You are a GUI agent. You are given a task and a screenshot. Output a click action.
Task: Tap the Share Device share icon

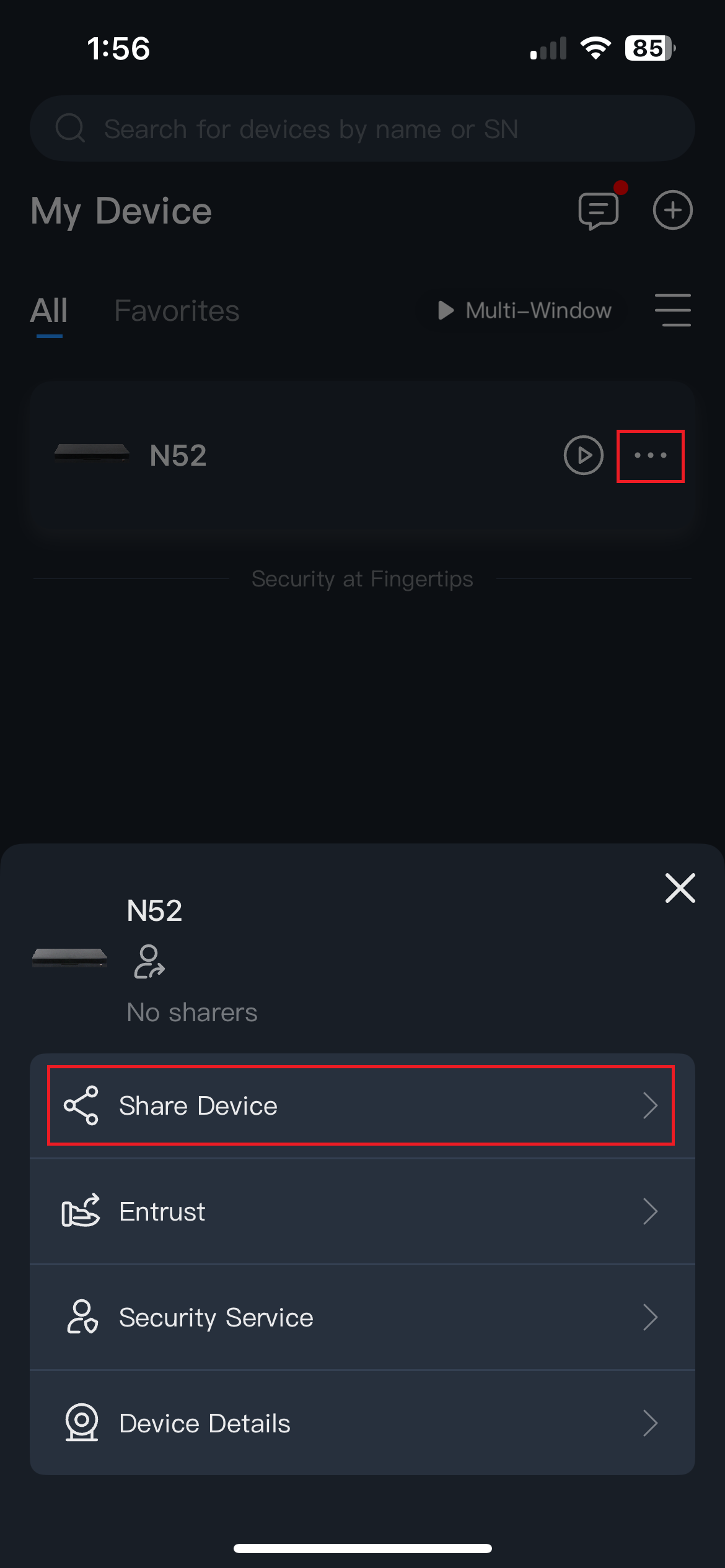(81, 1105)
